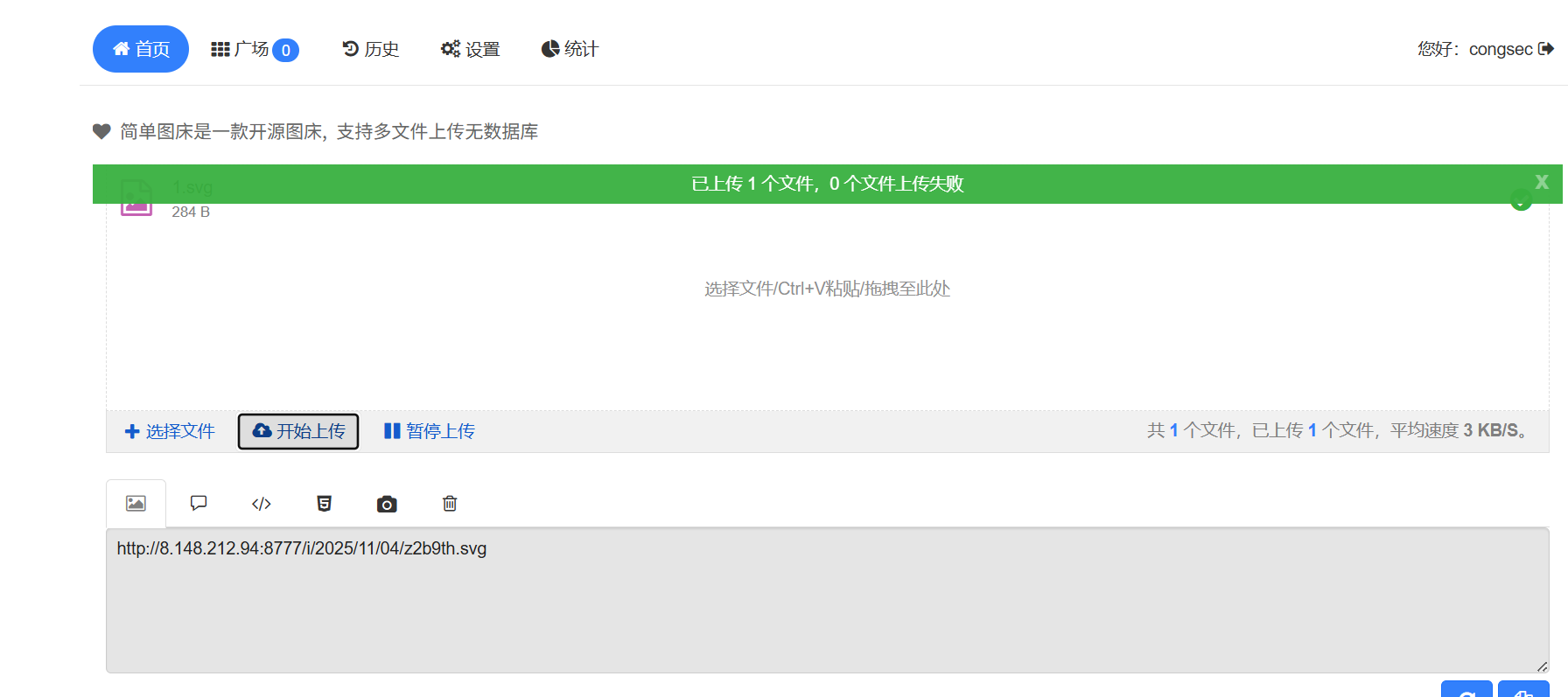The height and width of the screenshot is (697, 1568).
Task: Select the image direct-link tab icon
Action: (x=136, y=504)
